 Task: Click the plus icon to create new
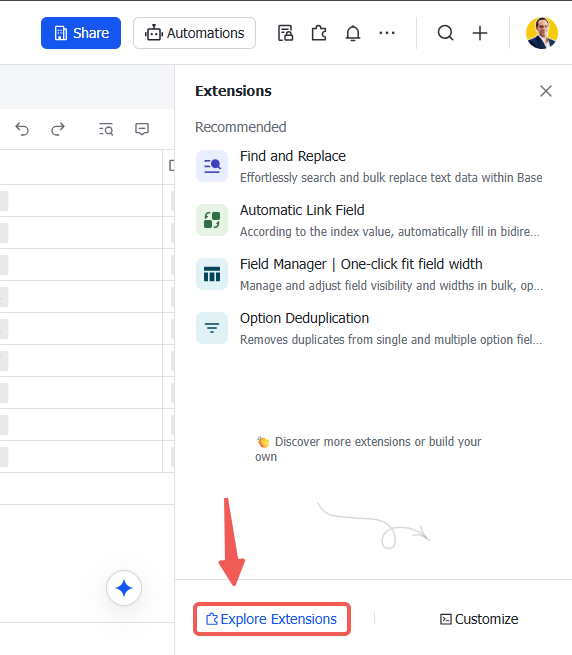pos(480,33)
